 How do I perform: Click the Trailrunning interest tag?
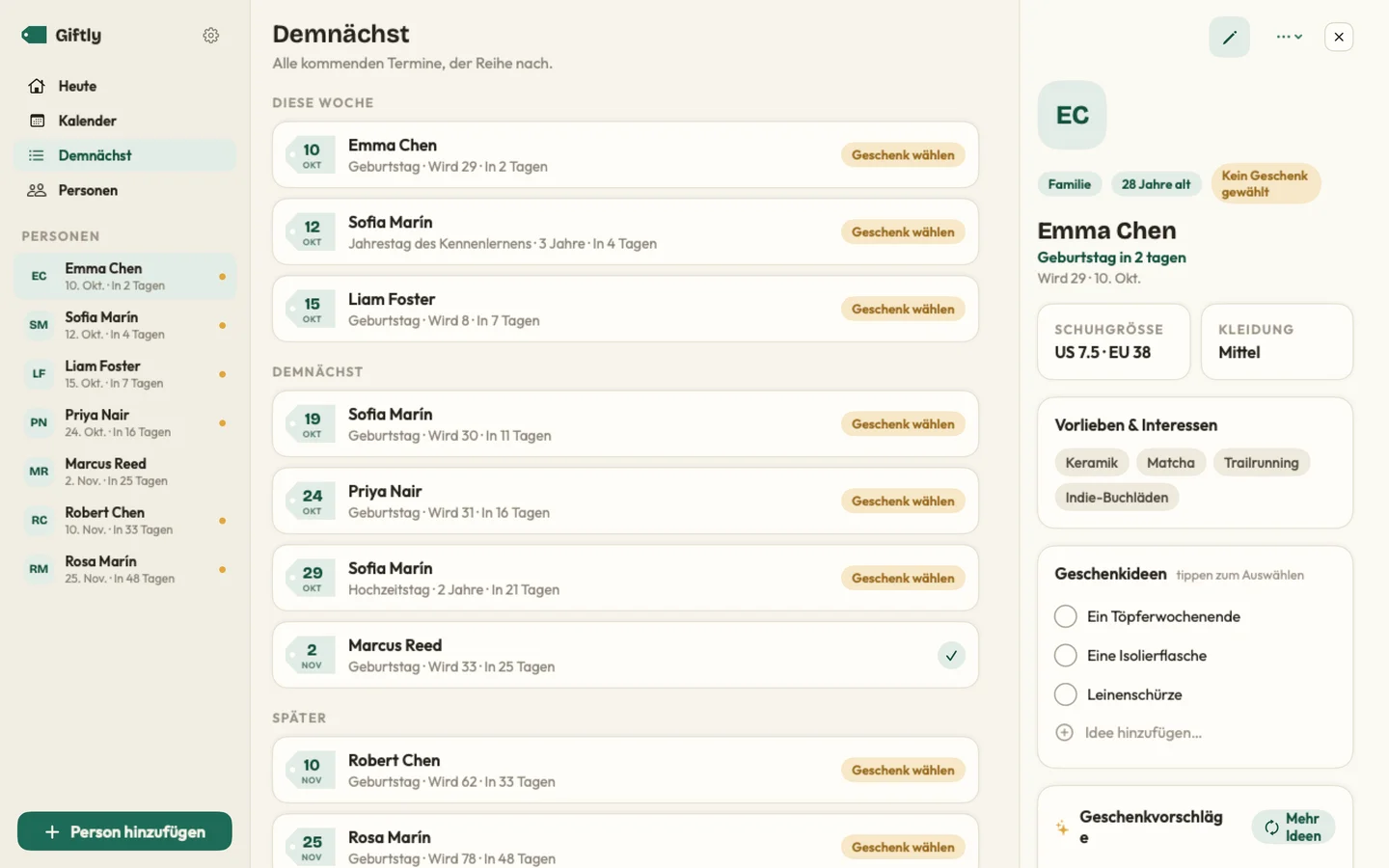(1261, 463)
